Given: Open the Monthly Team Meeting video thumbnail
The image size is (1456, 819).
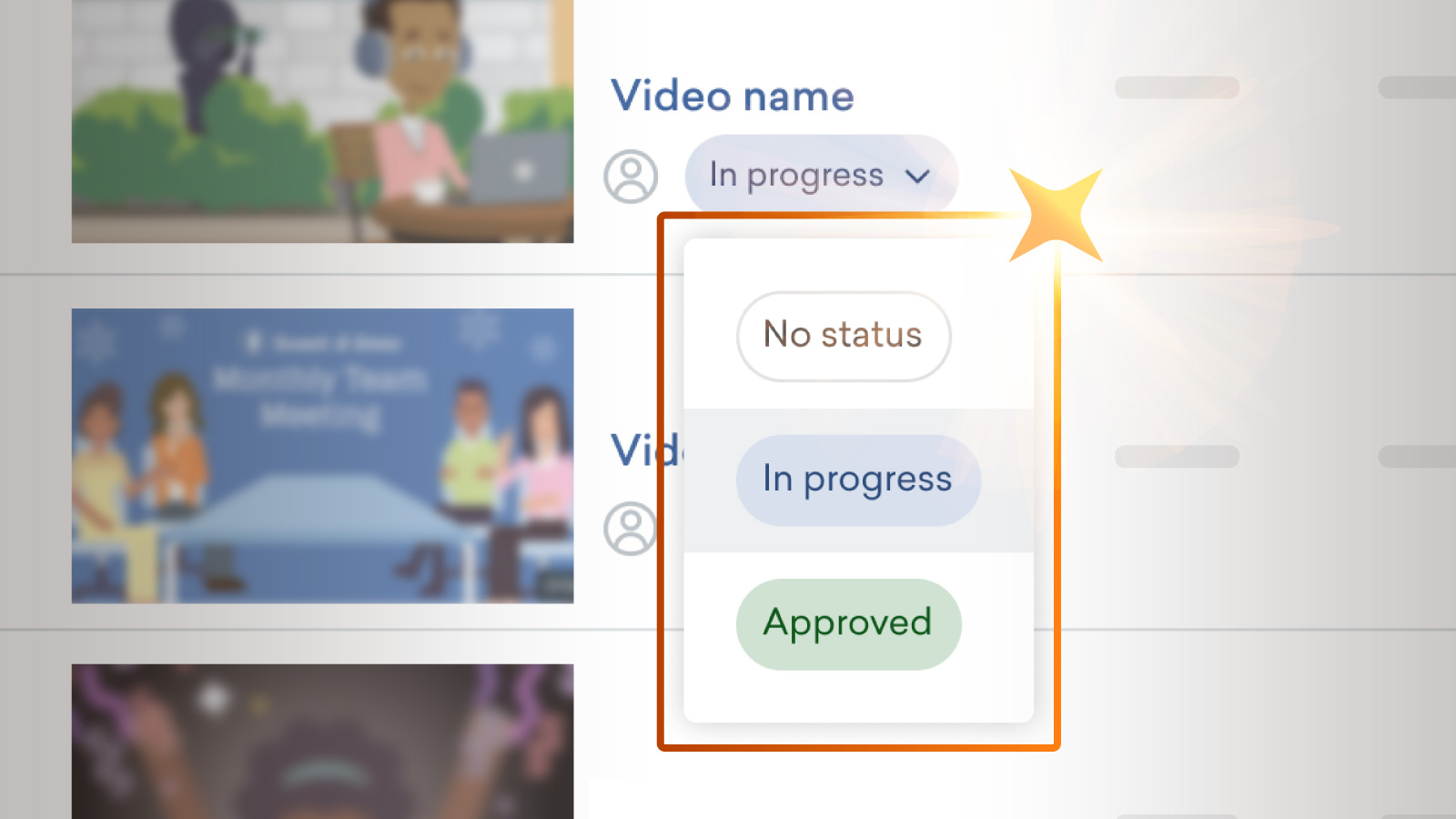Looking at the screenshot, I should point(322,456).
